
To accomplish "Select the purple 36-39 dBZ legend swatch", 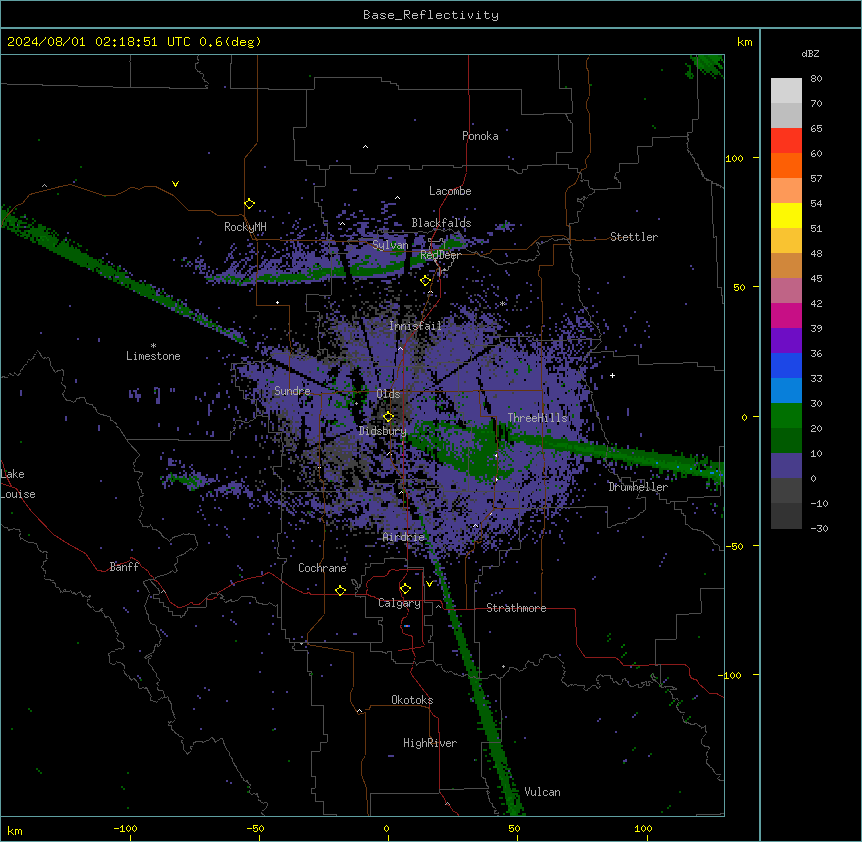I will click(x=786, y=341).
